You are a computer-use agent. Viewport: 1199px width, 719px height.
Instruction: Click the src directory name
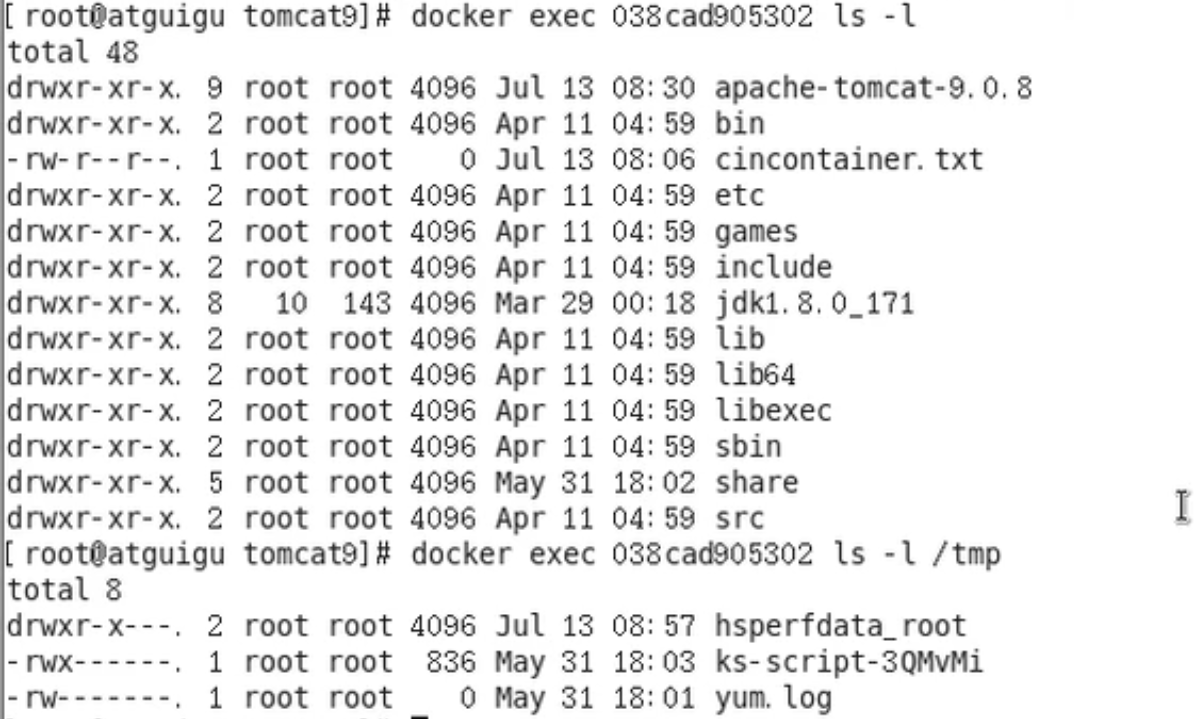click(739, 518)
